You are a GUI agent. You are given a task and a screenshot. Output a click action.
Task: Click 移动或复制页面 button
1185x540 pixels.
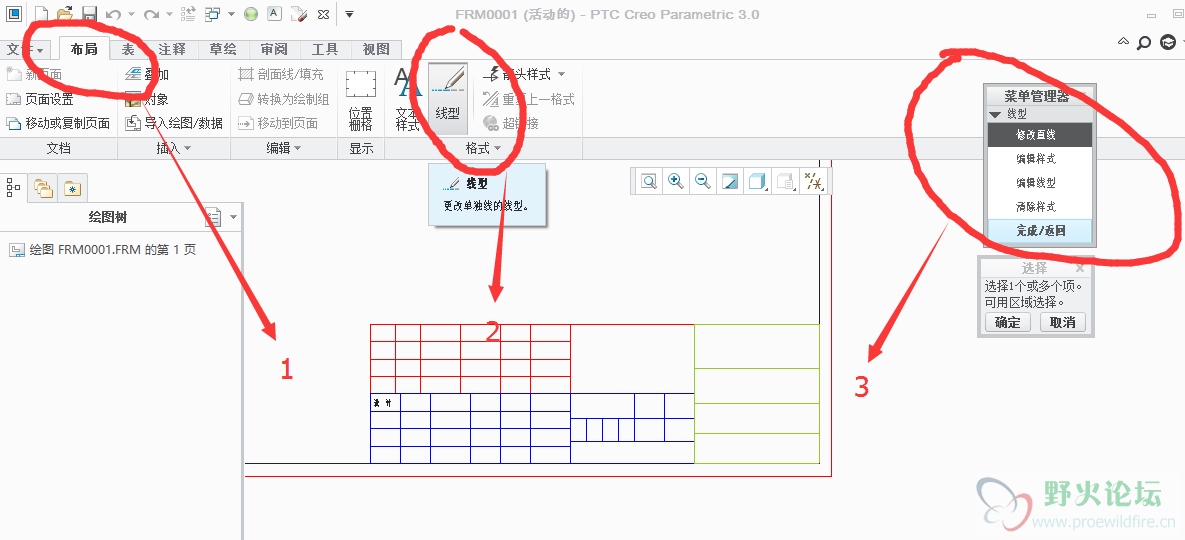(x=57, y=123)
